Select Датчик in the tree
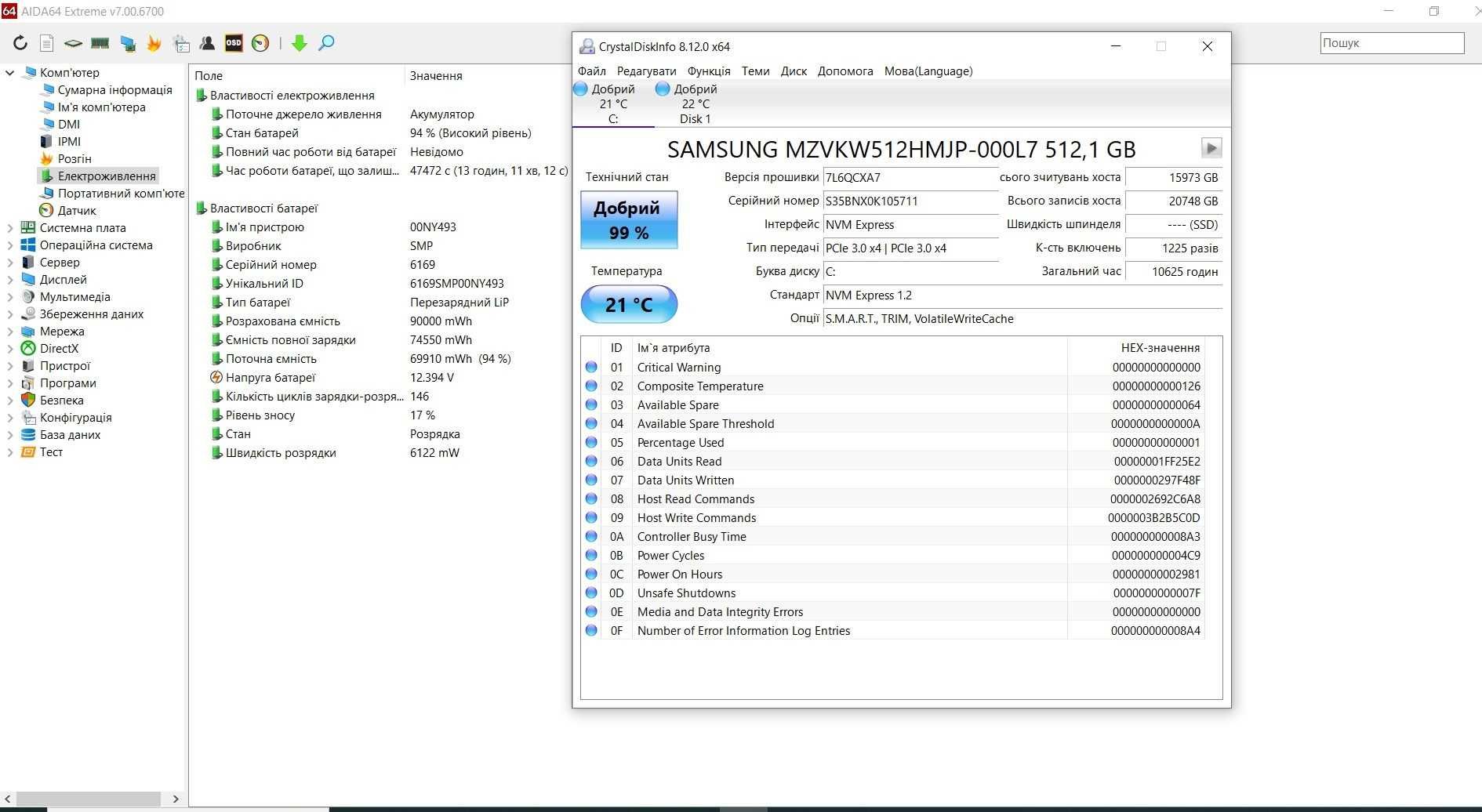Screen dimensions: 1482x812 pos(77,210)
